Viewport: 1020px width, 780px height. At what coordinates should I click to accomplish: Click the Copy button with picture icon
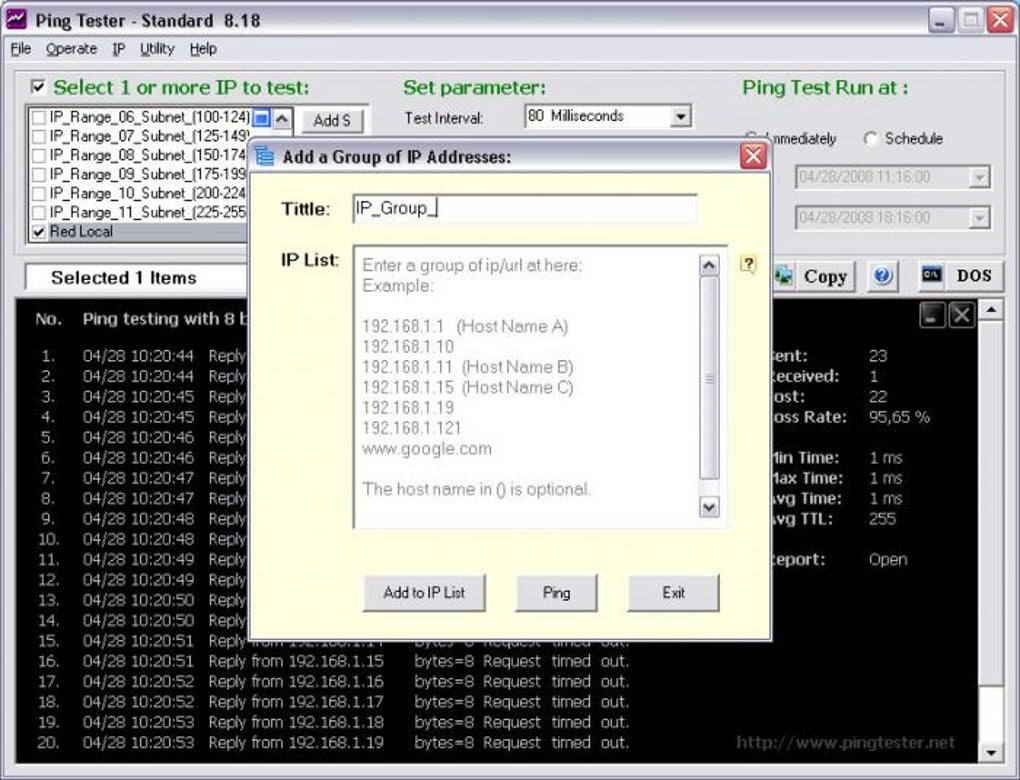(813, 276)
